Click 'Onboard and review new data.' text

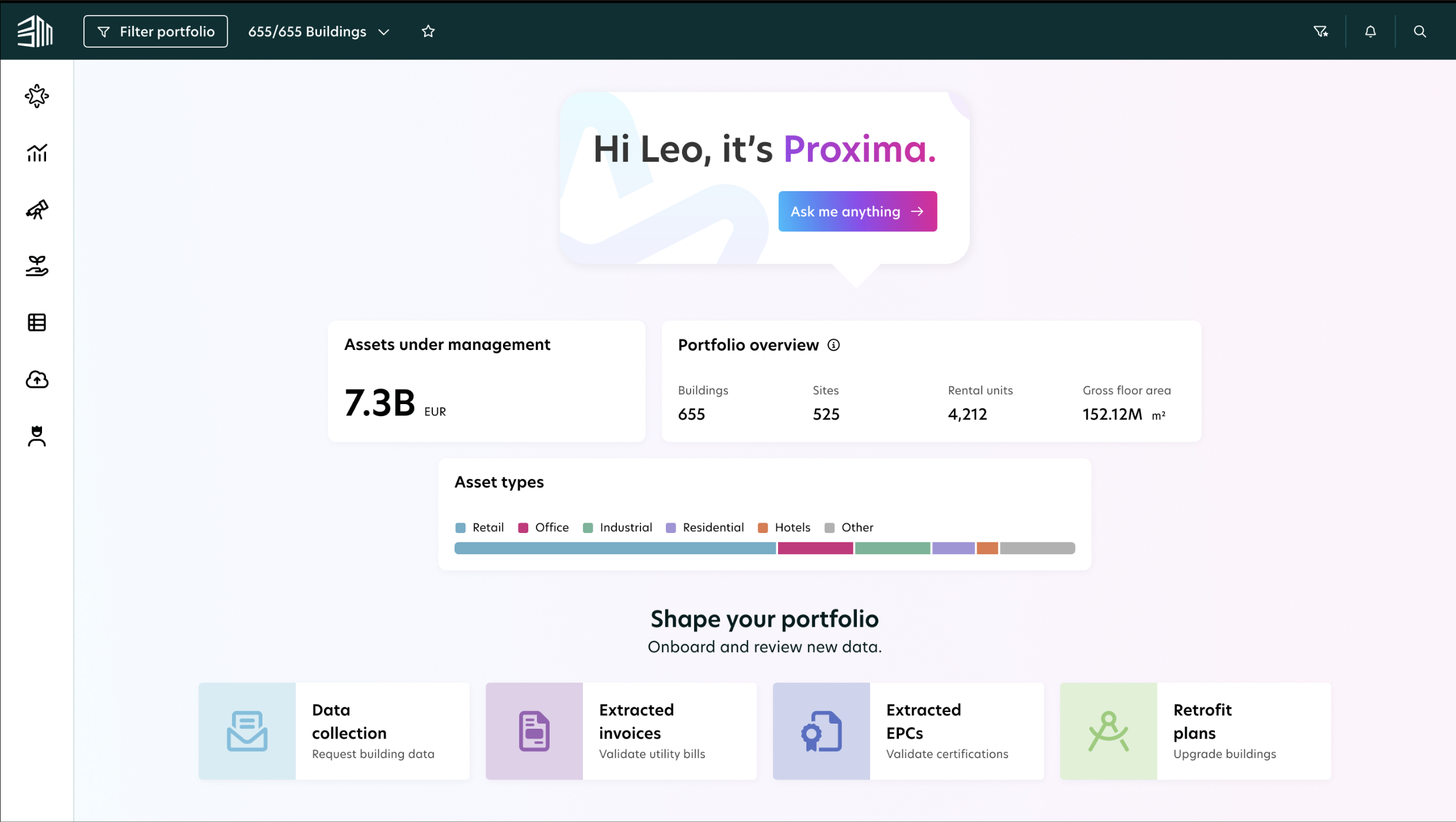(764, 646)
